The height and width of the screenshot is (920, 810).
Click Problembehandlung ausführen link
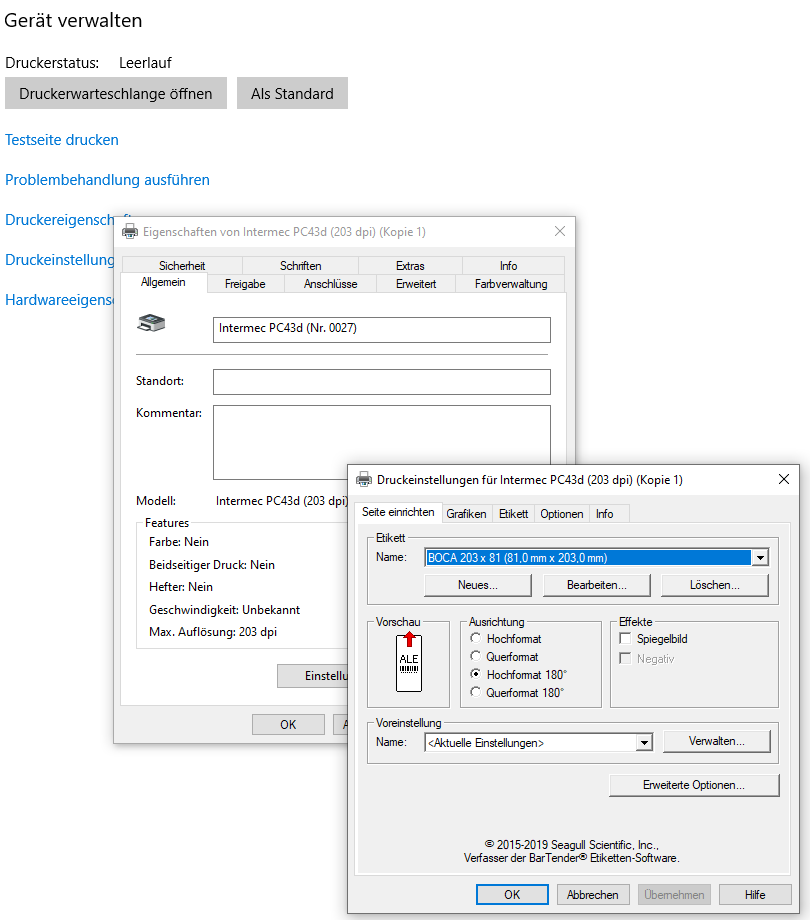coord(107,180)
